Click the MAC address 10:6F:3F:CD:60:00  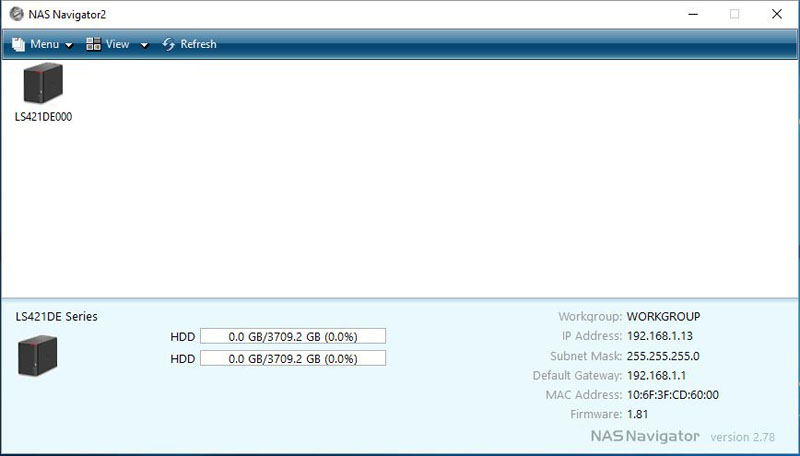672,395
